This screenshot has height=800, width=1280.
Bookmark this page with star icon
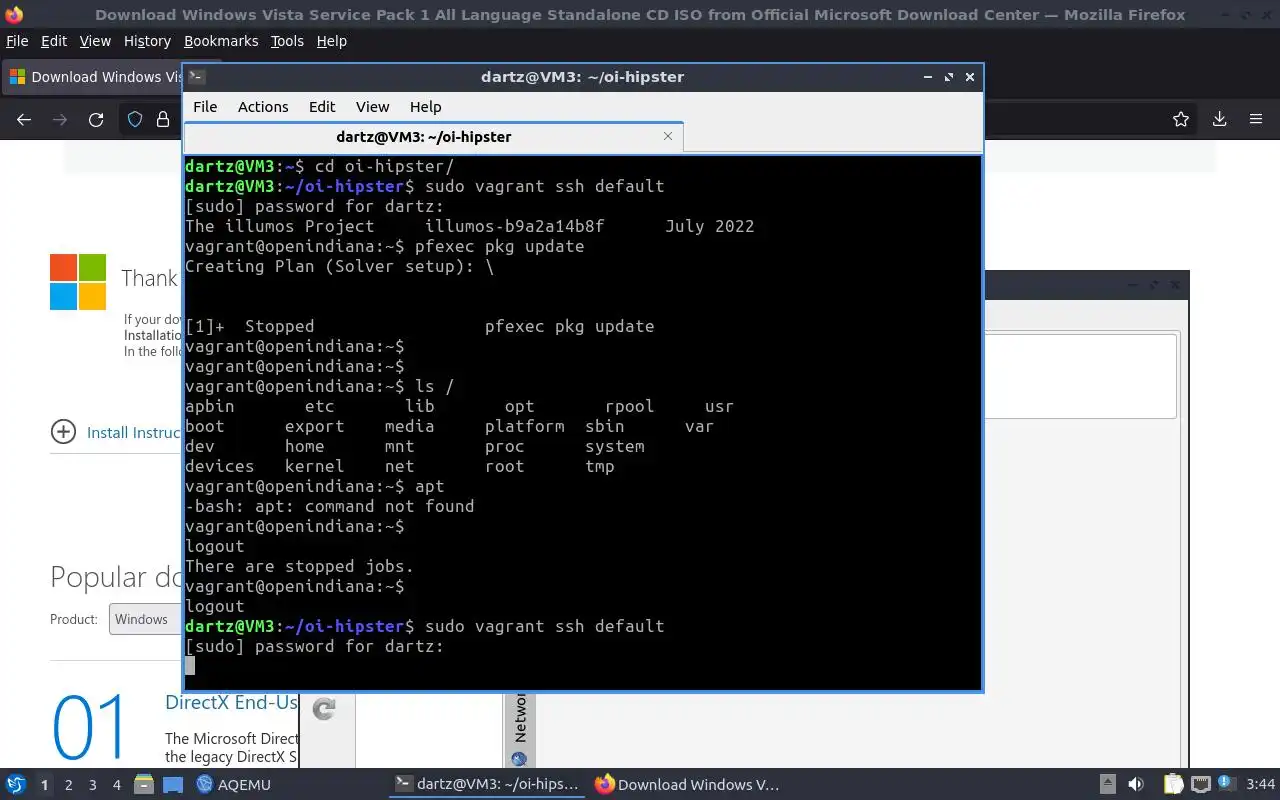click(1181, 120)
